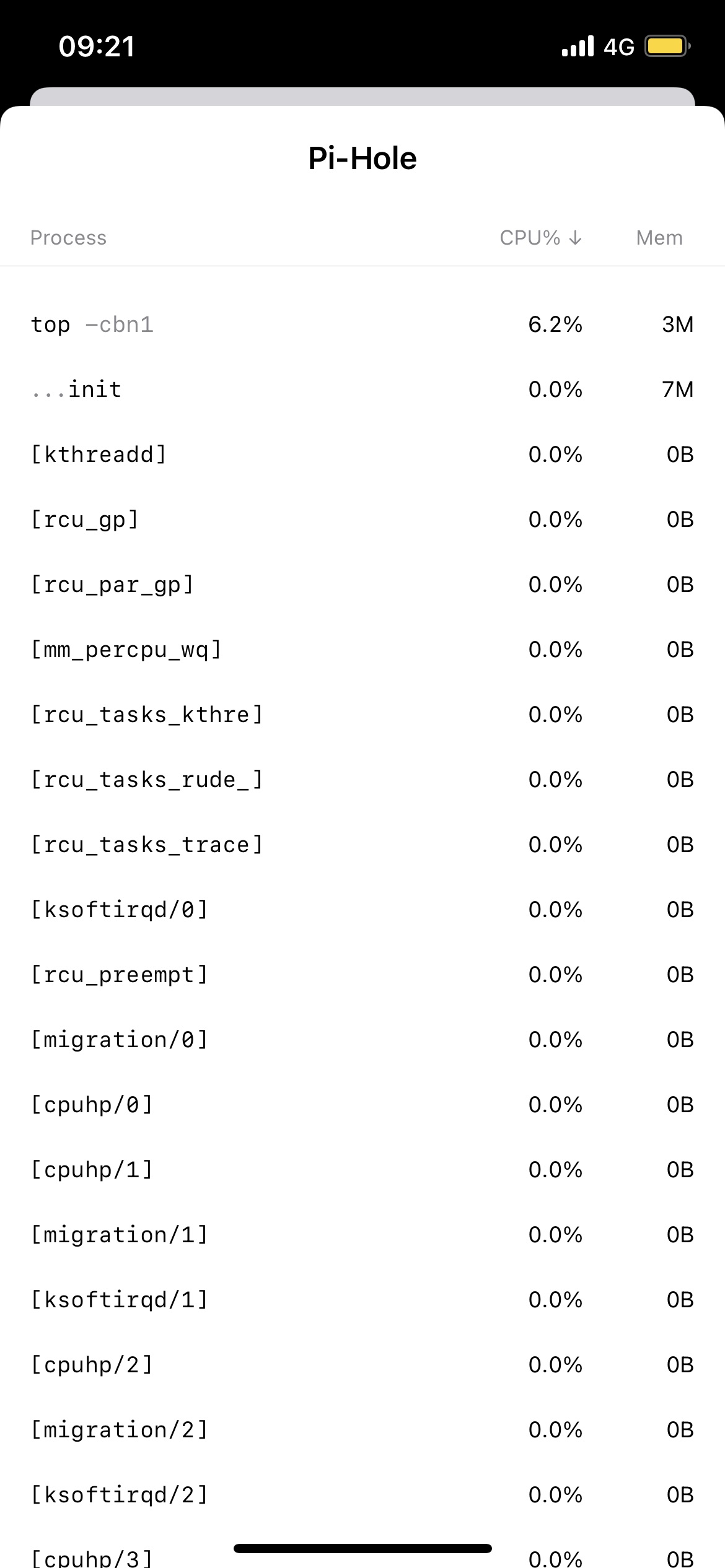Sort by the Mem column header
Image resolution: width=725 pixels, height=1568 pixels.
pyautogui.click(x=659, y=238)
